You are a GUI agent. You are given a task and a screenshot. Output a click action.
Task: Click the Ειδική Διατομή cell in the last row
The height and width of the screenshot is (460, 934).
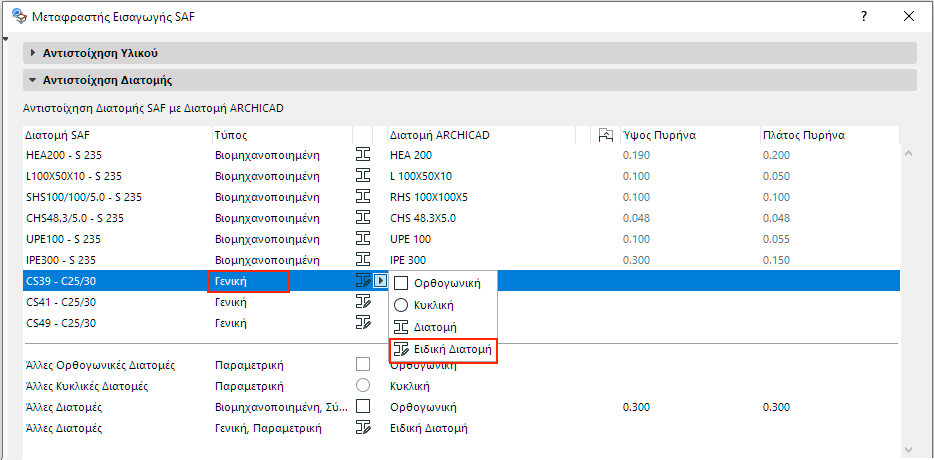[x=428, y=428]
